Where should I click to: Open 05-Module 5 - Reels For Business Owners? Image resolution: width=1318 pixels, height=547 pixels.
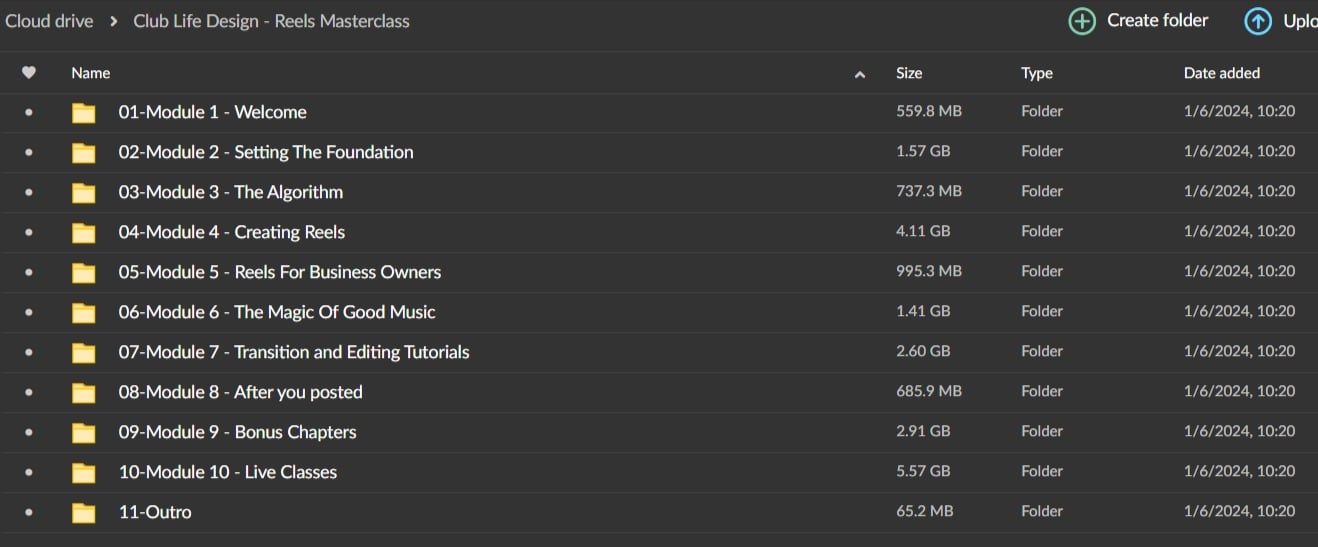click(x=279, y=272)
